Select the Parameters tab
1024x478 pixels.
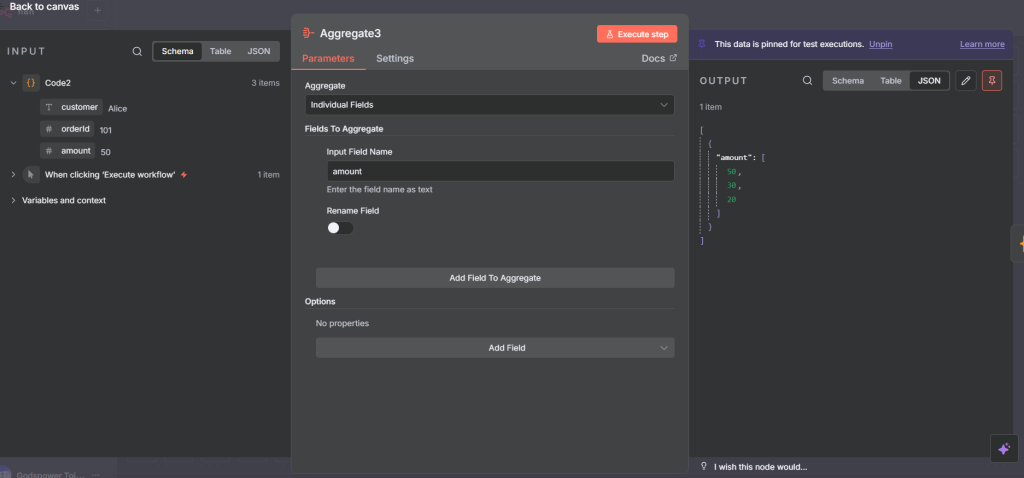[328, 59]
